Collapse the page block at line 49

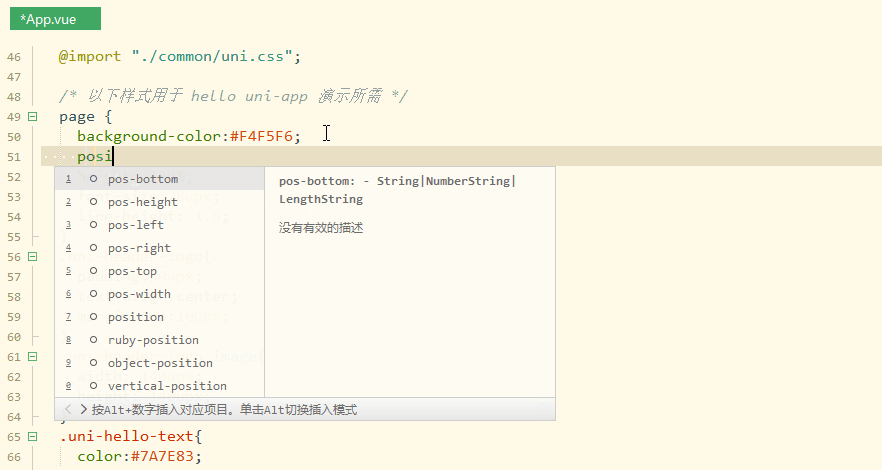click(x=32, y=117)
